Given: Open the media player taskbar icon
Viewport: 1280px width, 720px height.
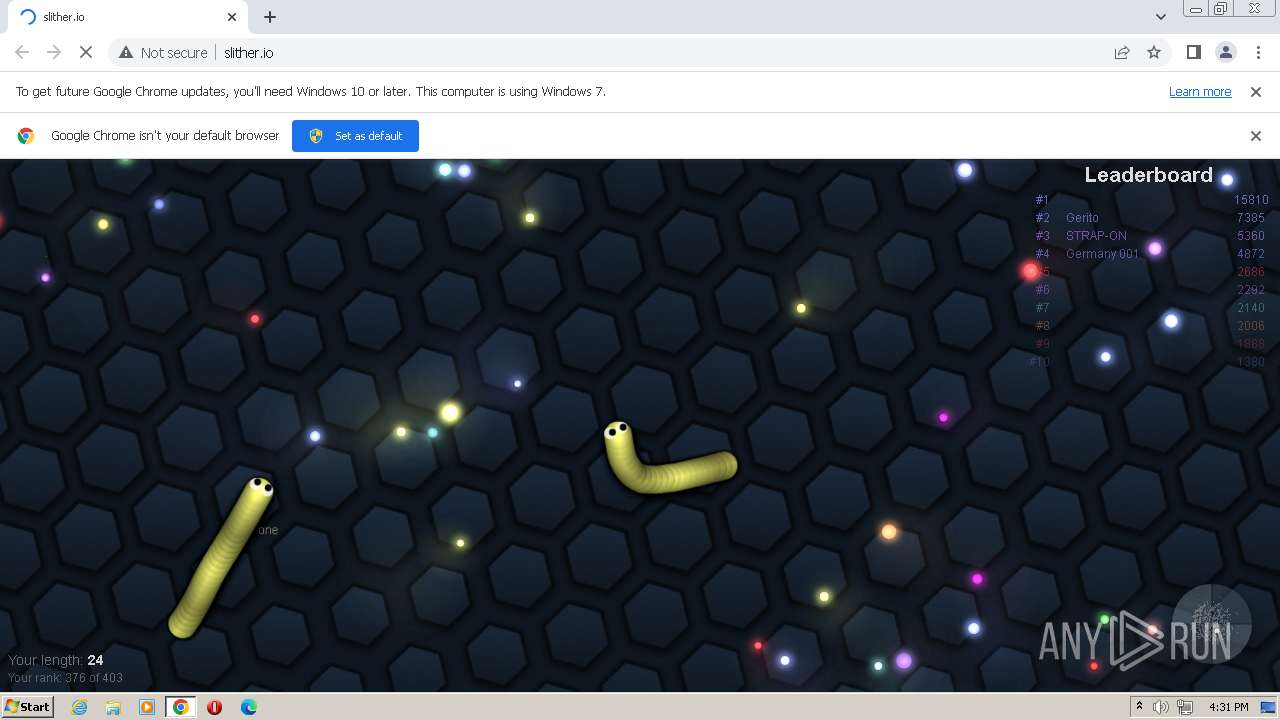Looking at the screenshot, I should tap(147, 707).
